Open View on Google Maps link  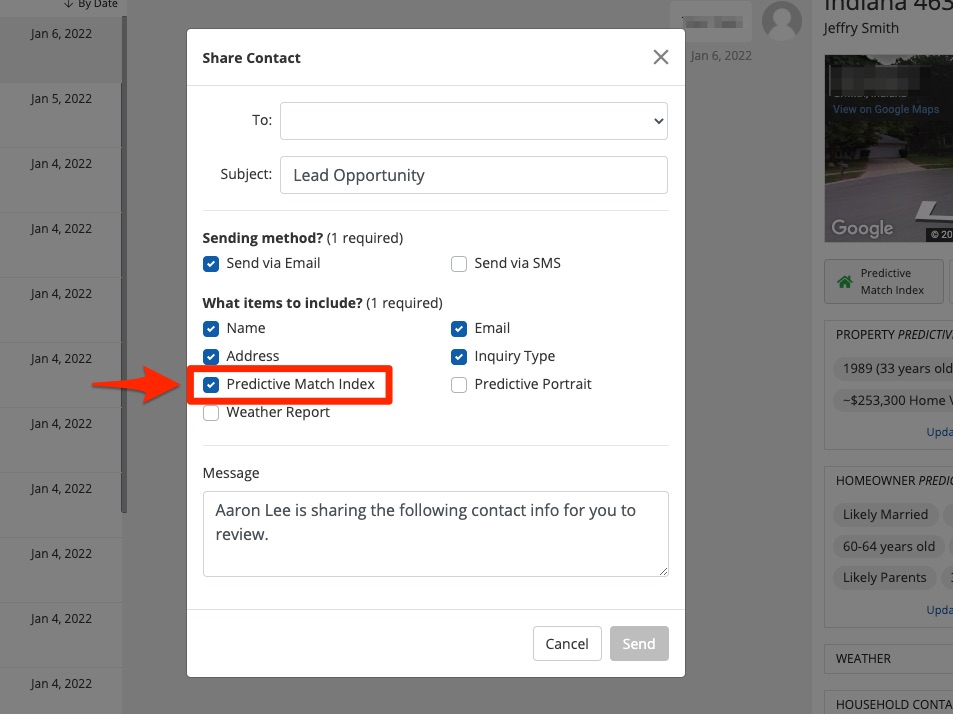click(885, 109)
